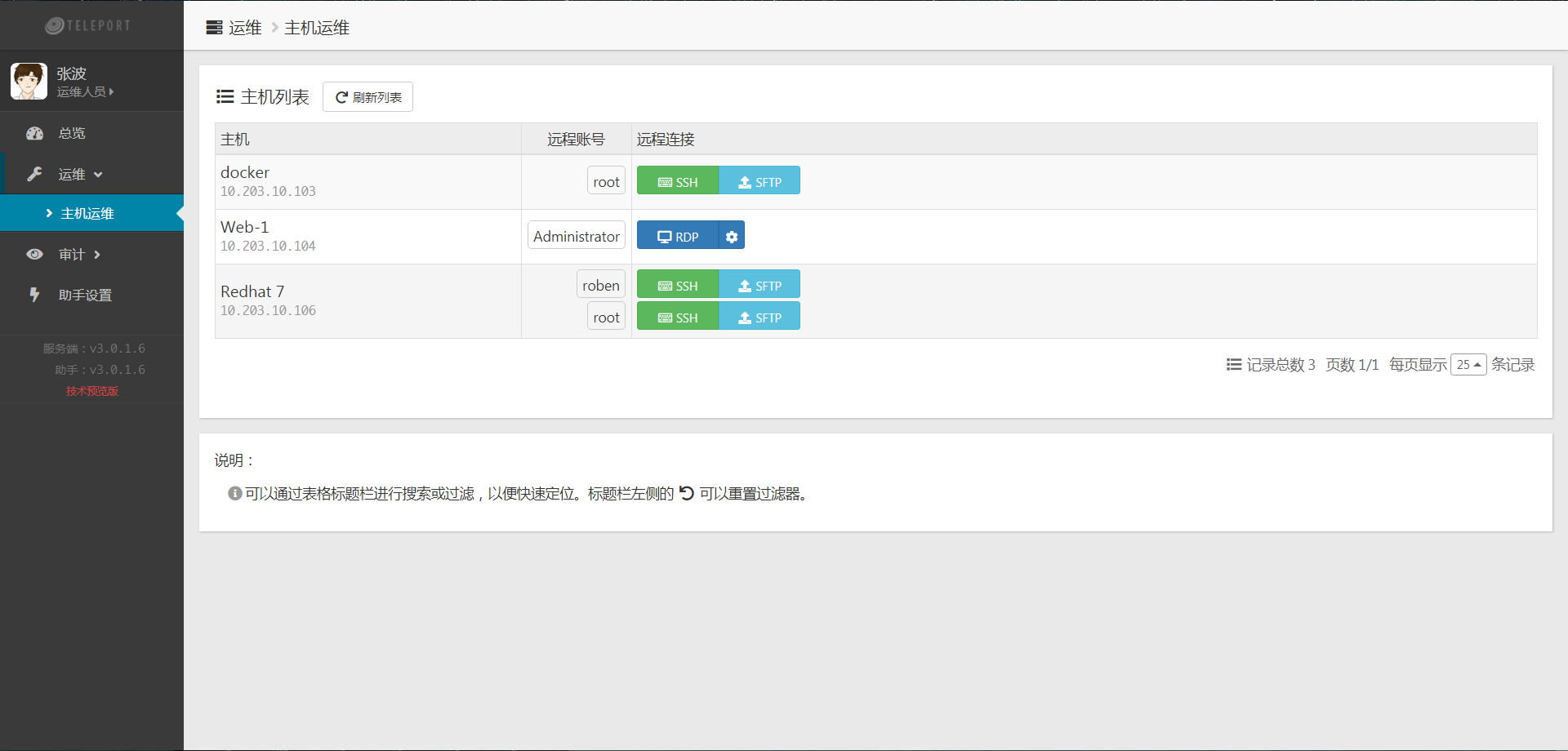Open RDP settings gear for Web-1
Image resolution: width=1568 pixels, height=751 pixels.
point(732,236)
